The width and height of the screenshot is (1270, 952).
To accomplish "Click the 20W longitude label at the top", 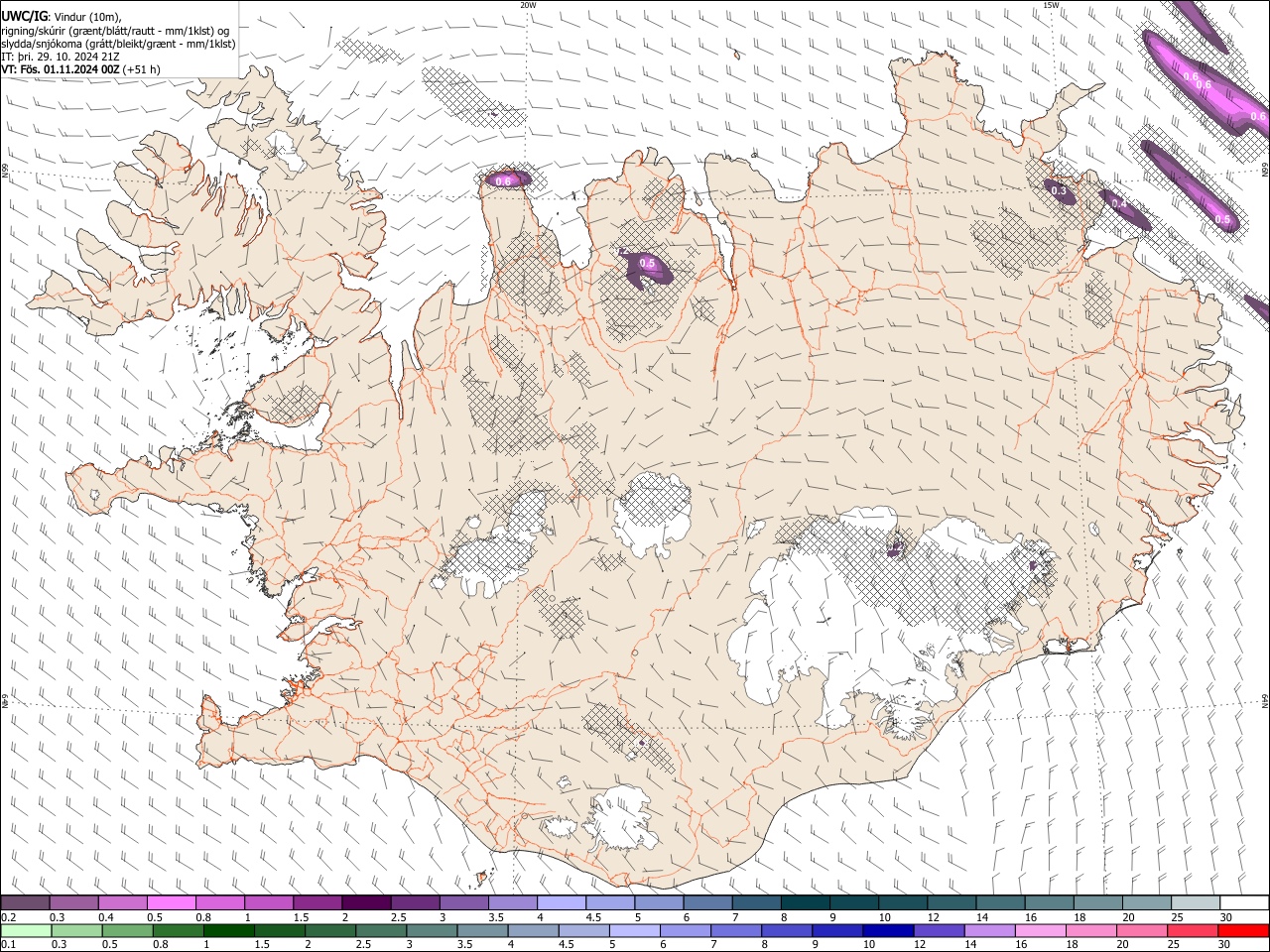I will (528, 5).
